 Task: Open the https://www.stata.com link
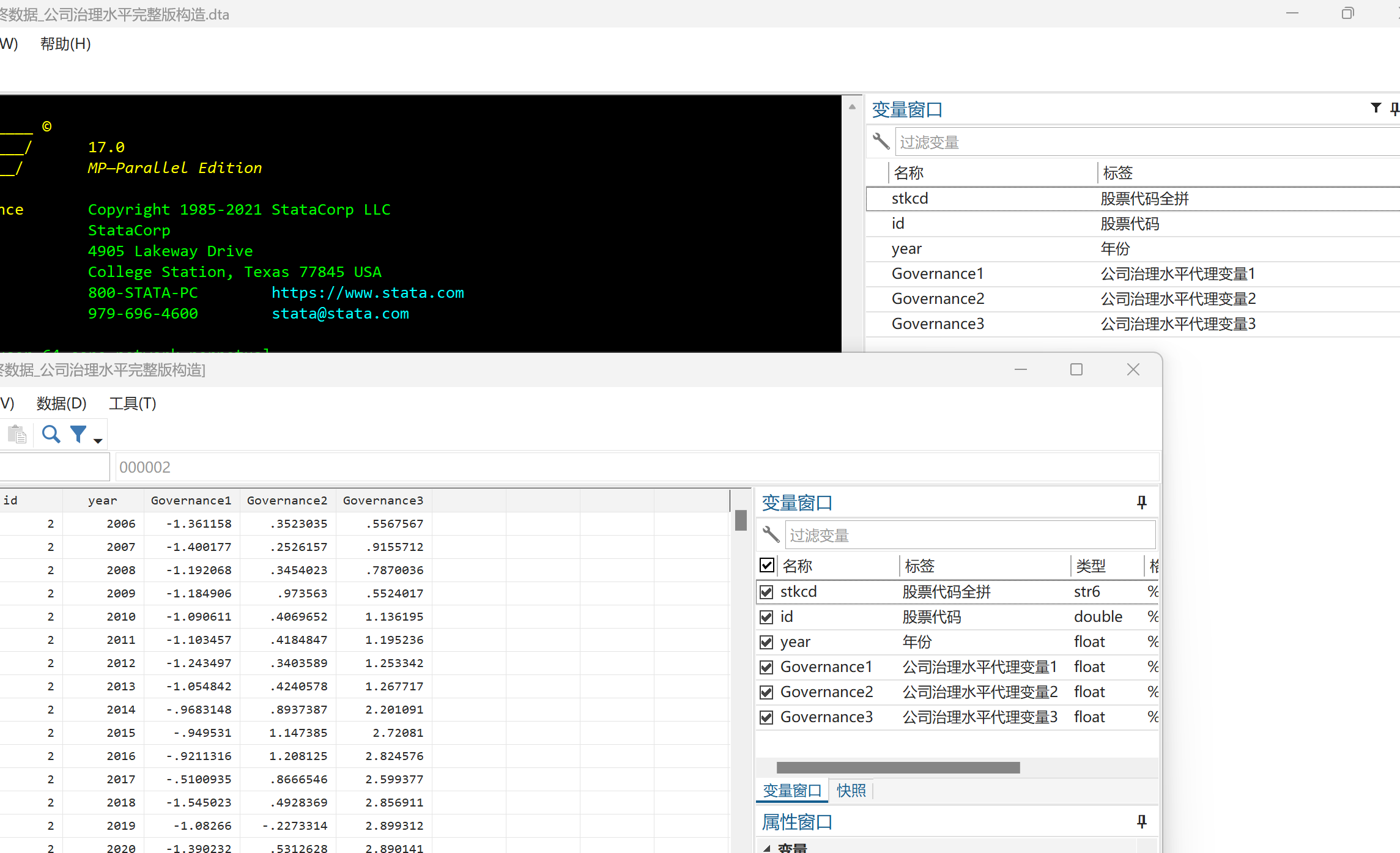368,293
